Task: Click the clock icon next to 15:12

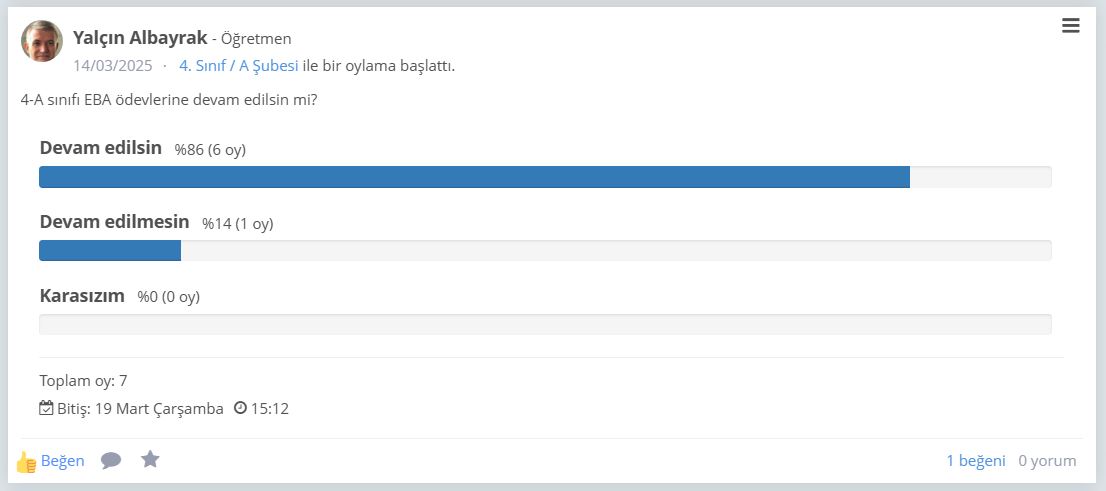Action: tap(241, 408)
